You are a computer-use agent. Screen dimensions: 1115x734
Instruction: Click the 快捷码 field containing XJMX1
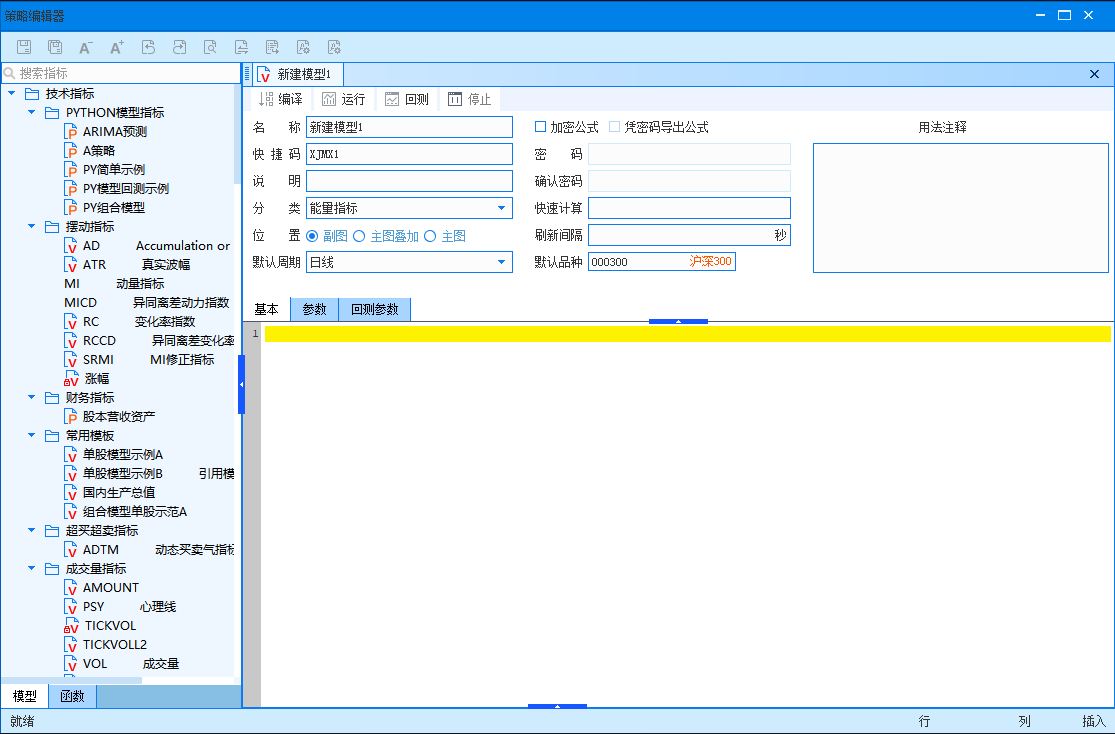(x=410, y=154)
